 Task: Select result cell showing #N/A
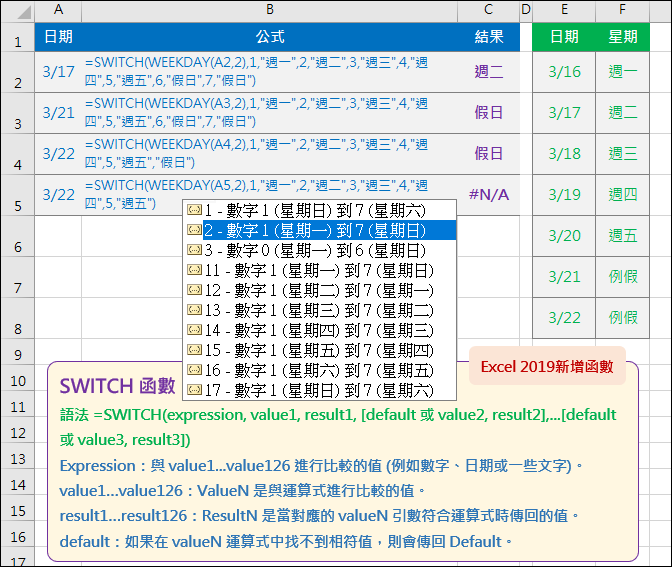[489, 195]
